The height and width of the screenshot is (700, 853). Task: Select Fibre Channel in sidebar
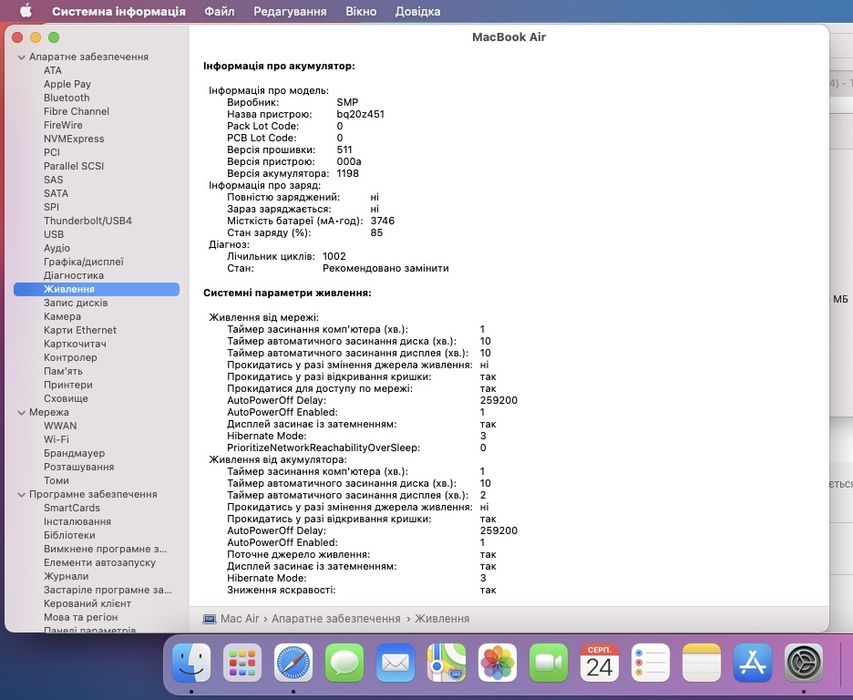pyautogui.click(x=76, y=111)
